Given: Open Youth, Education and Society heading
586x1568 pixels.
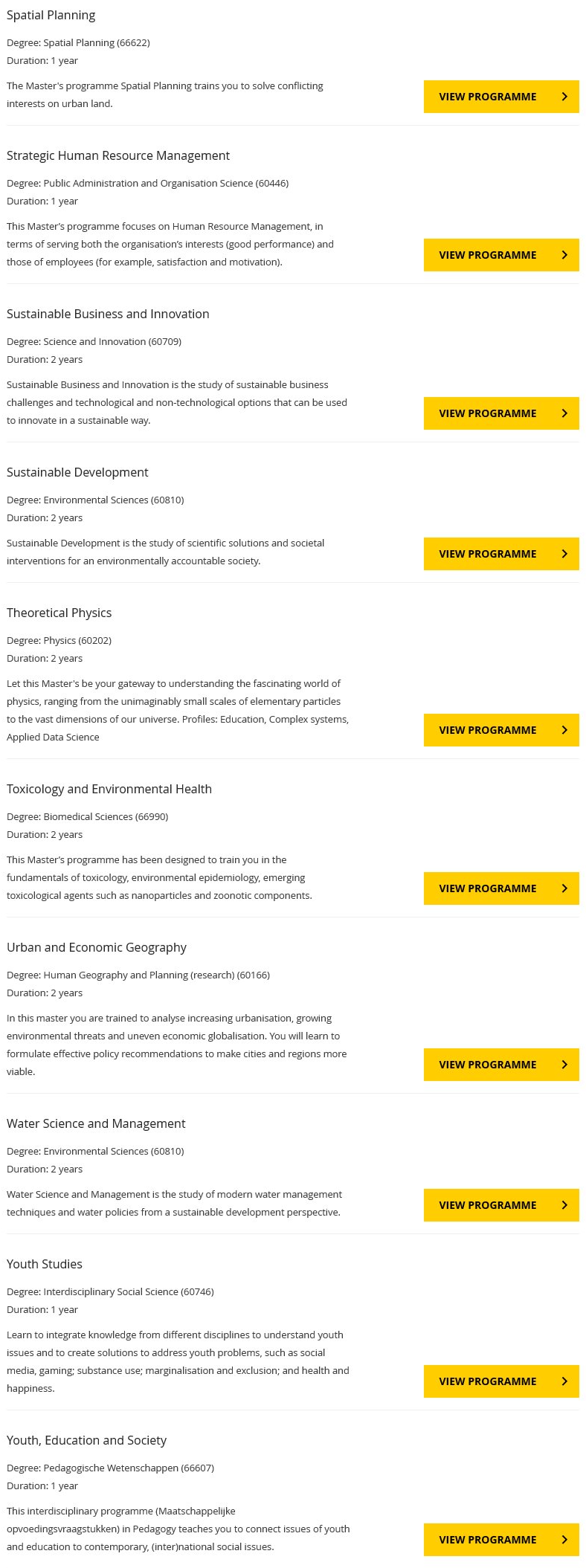Looking at the screenshot, I should tap(87, 1440).
